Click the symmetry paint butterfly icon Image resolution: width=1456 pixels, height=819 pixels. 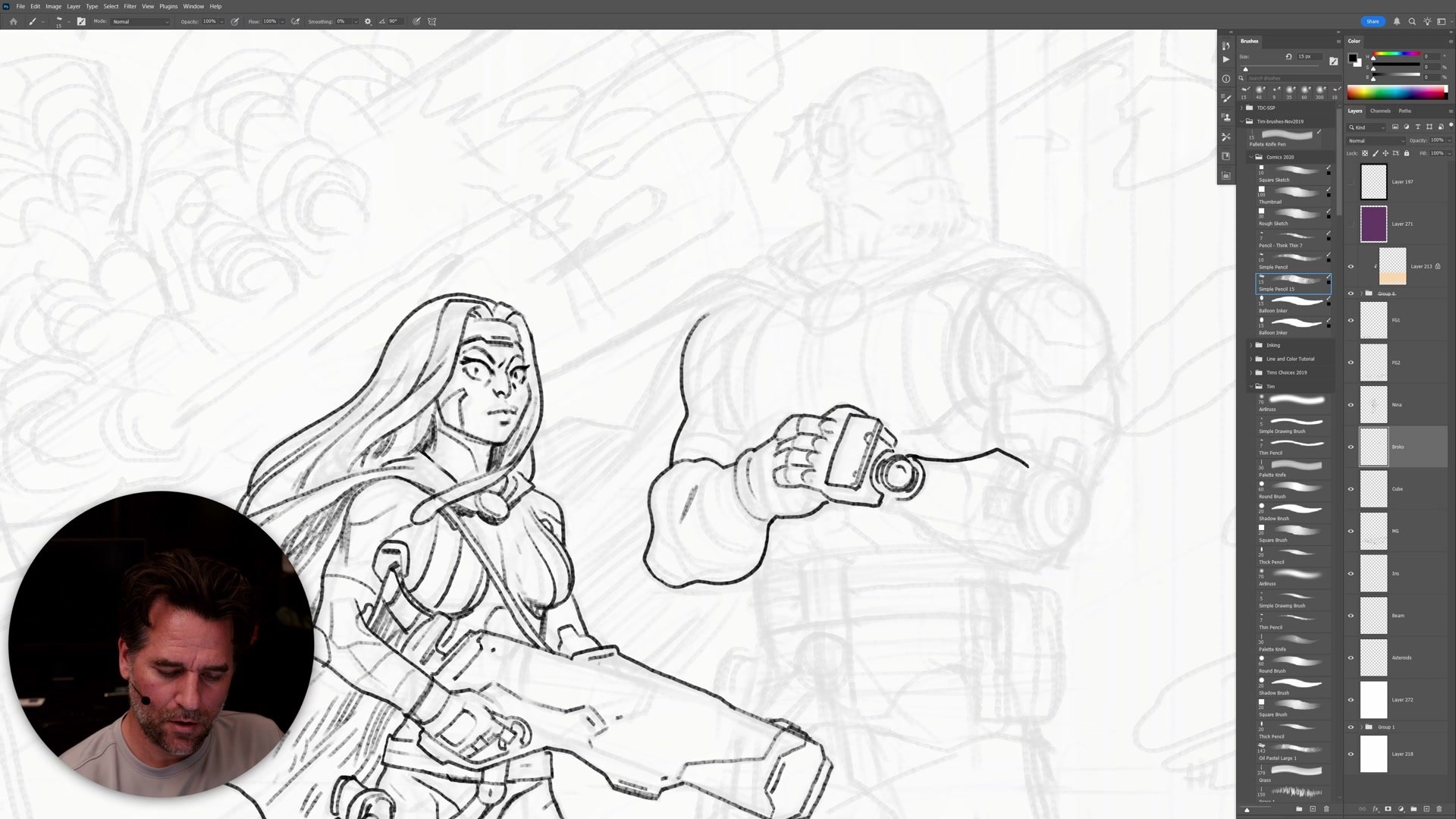432,21
